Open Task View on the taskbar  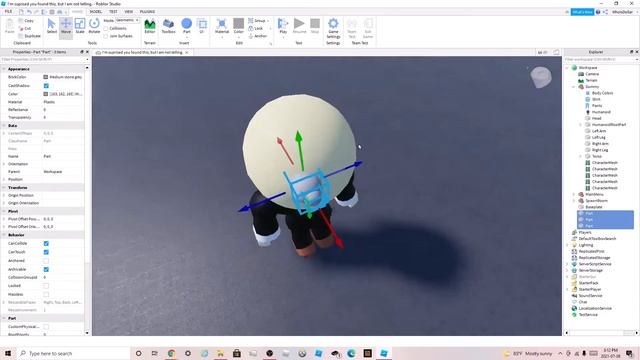[155, 353]
